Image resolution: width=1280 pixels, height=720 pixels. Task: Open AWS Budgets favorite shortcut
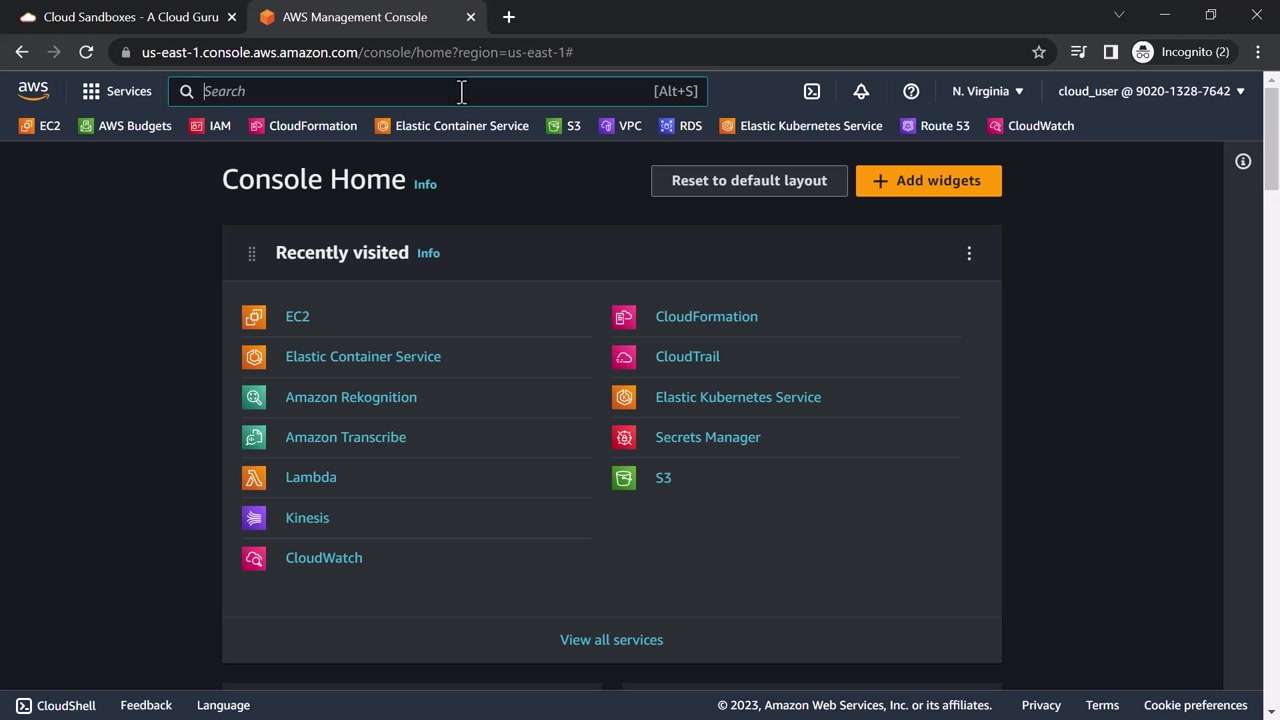coord(125,126)
